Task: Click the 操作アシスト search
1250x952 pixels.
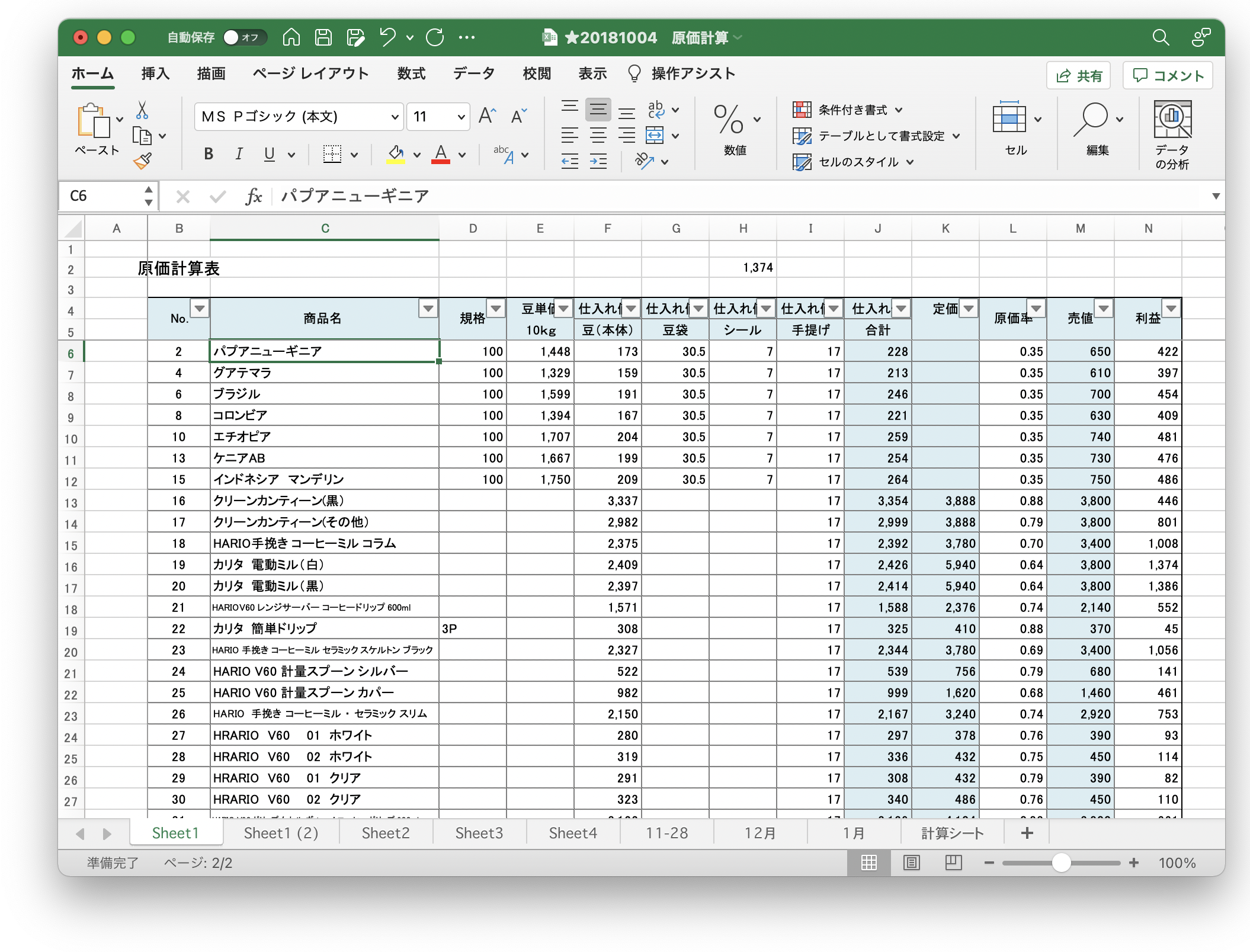Action: coord(681,73)
